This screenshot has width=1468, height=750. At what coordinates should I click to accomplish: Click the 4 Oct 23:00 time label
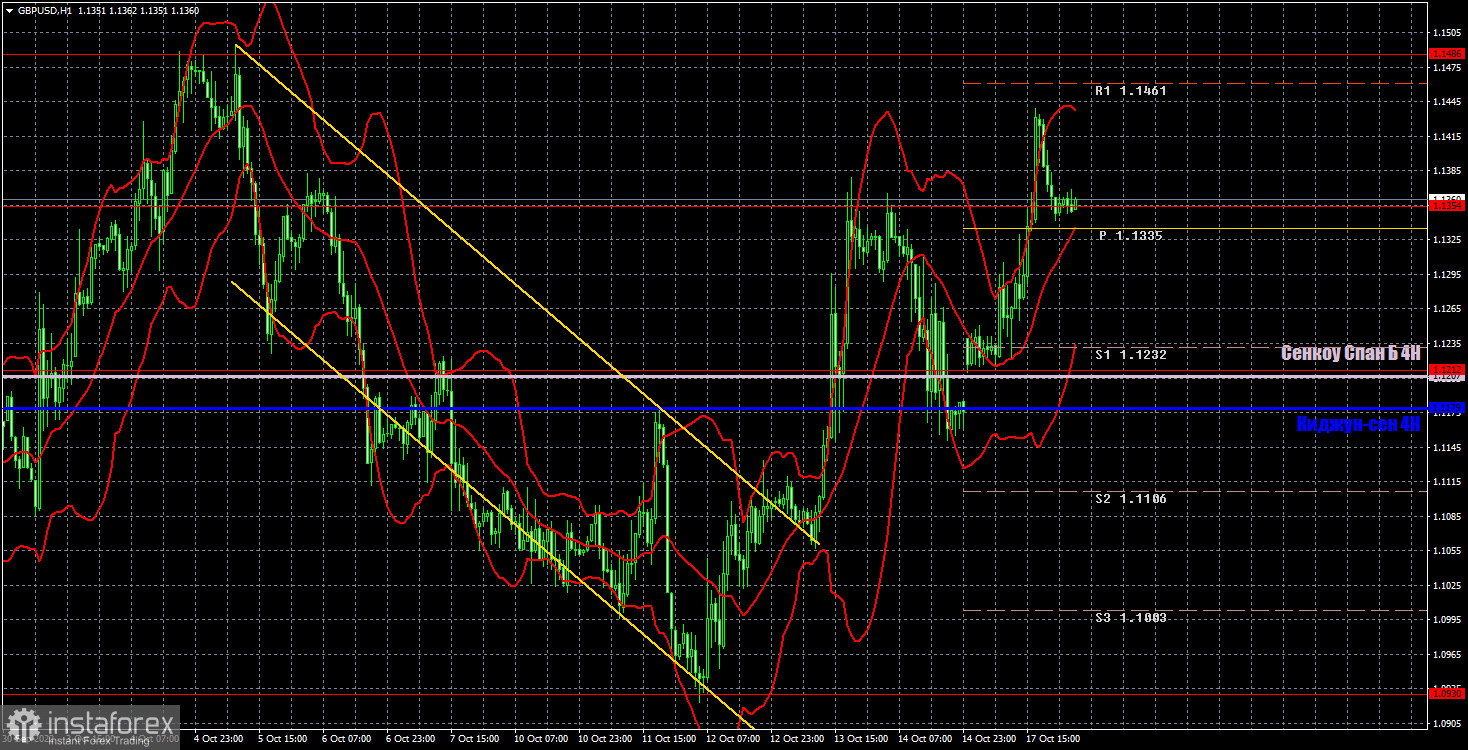[x=219, y=739]
